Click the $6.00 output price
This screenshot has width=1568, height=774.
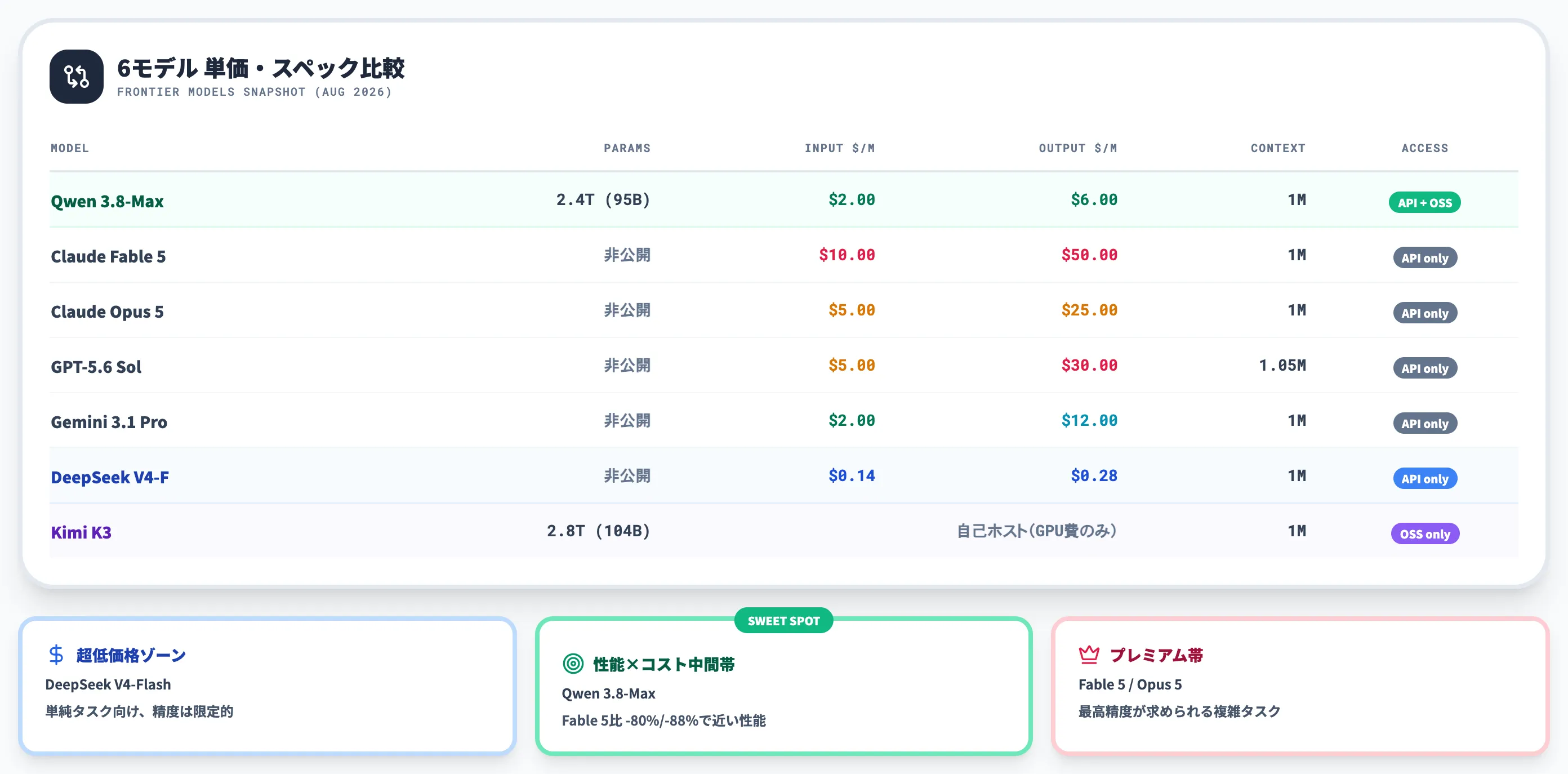point(1094,200)
